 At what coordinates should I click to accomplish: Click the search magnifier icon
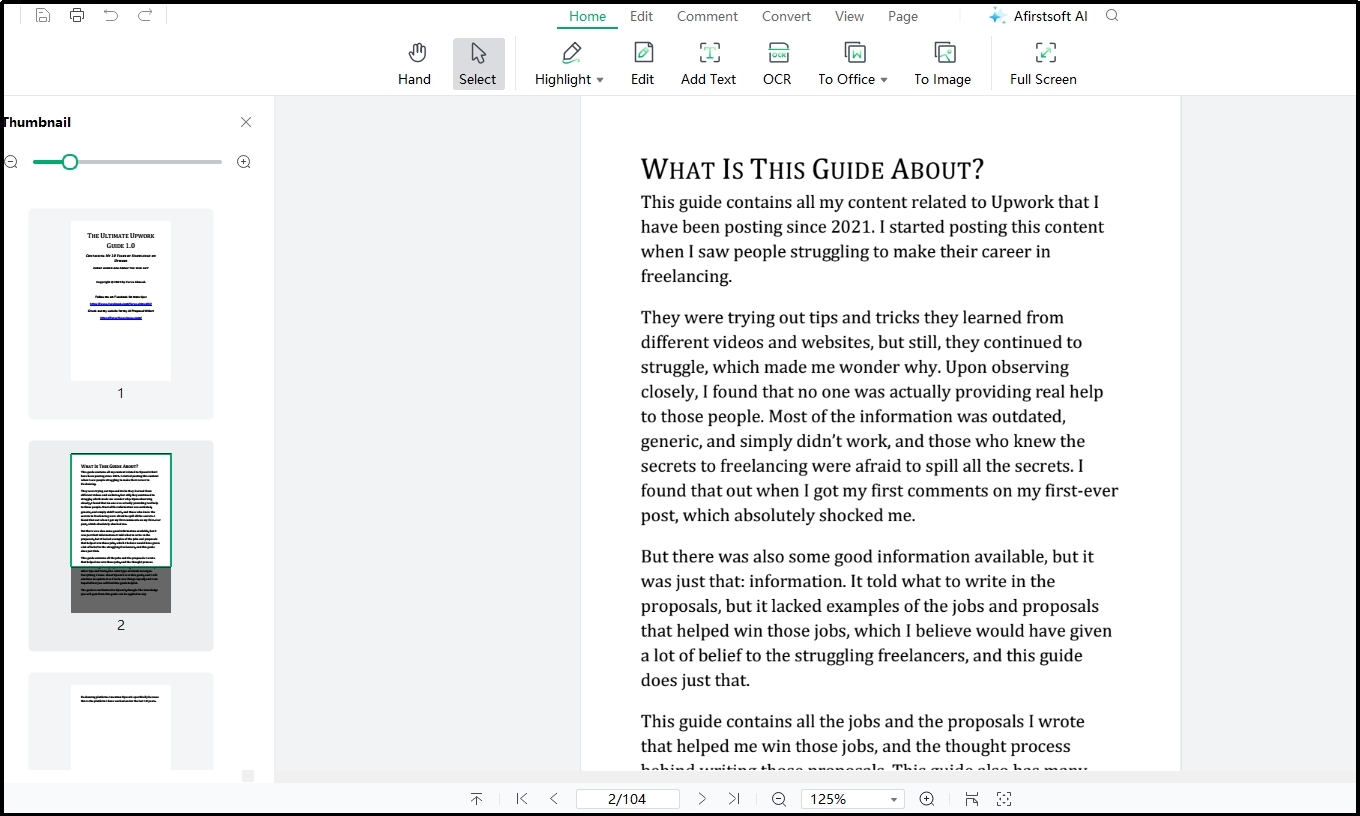1113,16
